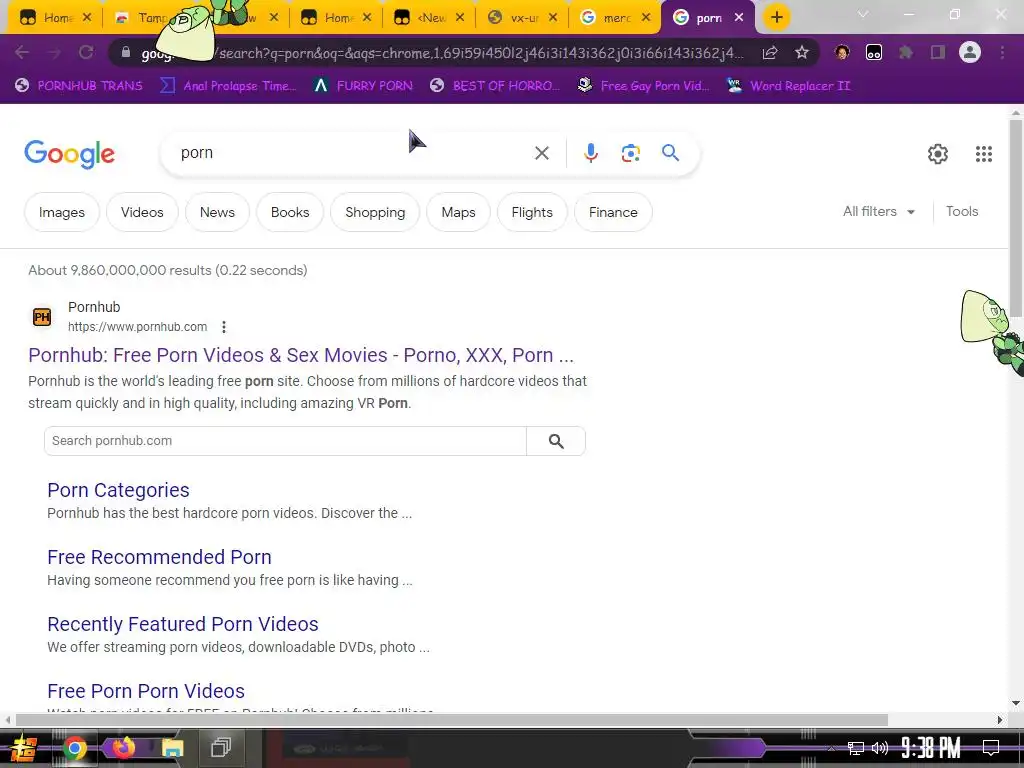Filter results by Maps
This screenshot has width=1024, height=768.
click(x=458, y=212)
